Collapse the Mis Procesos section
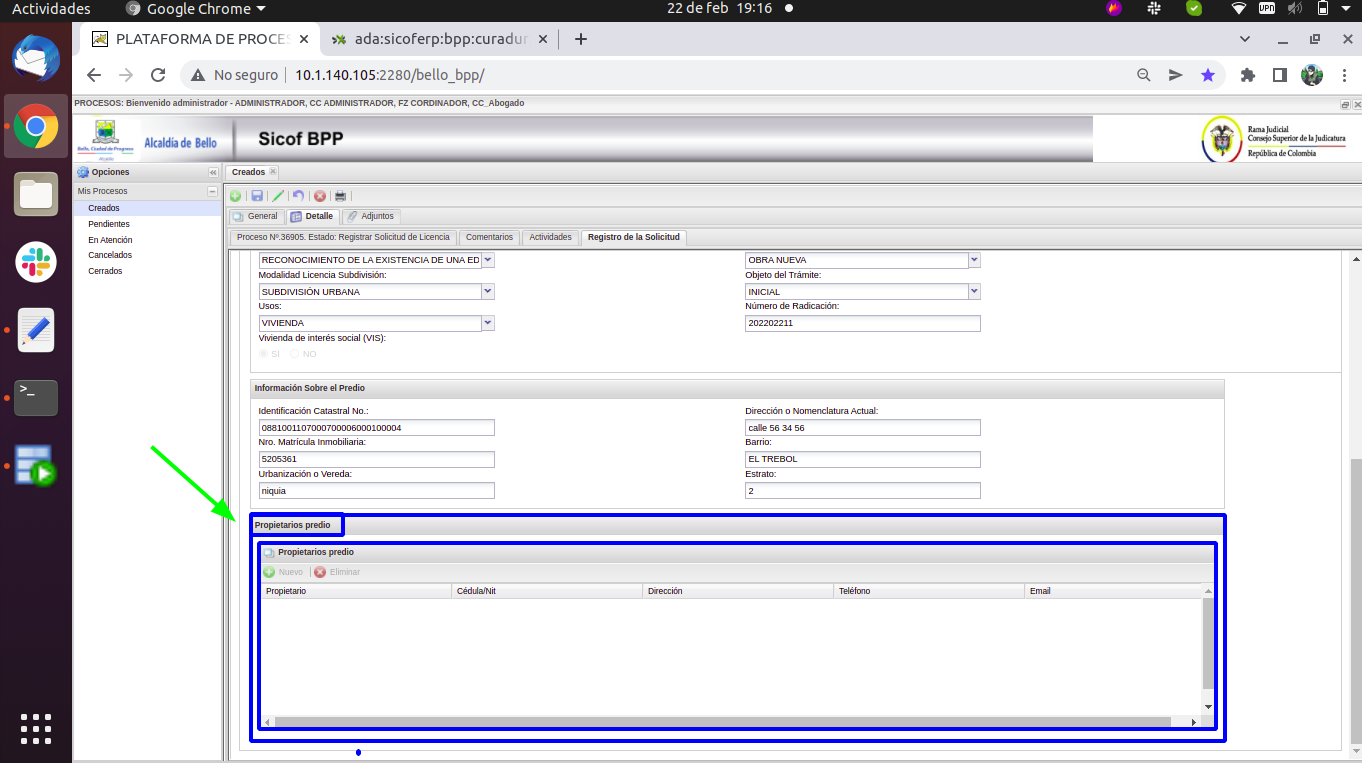The height and width of the screenshot is (763, 1362). click(x=212, y=191)
